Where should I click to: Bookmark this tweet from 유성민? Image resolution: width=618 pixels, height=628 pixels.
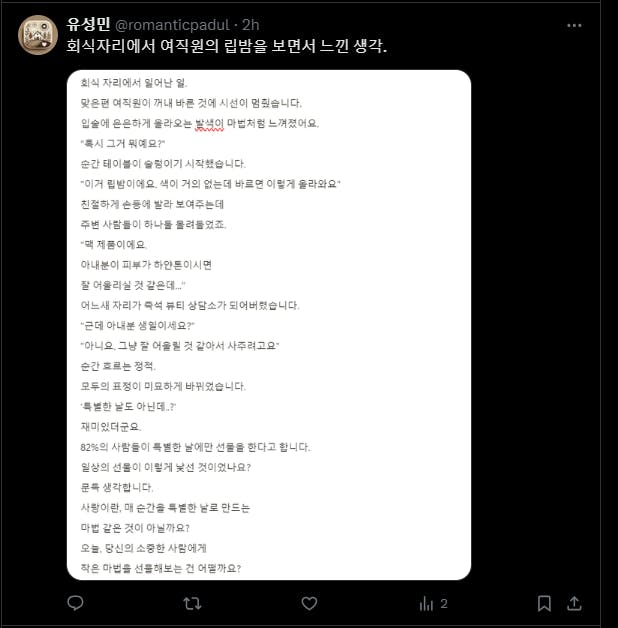click(544, 603)
